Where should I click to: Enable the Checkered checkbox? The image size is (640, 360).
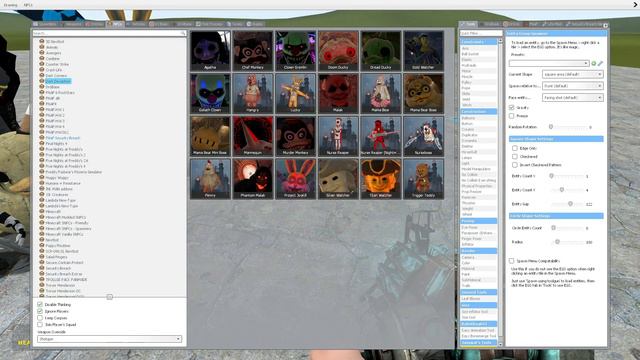pyautogui.click(x=515, y=156)
